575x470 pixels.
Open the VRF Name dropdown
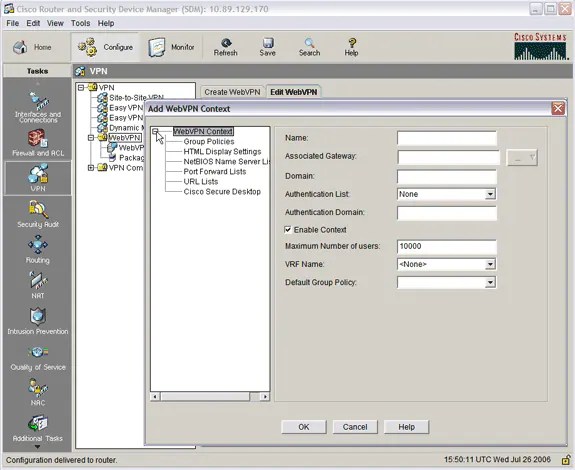pyautogui.click(x=490, y=264)
